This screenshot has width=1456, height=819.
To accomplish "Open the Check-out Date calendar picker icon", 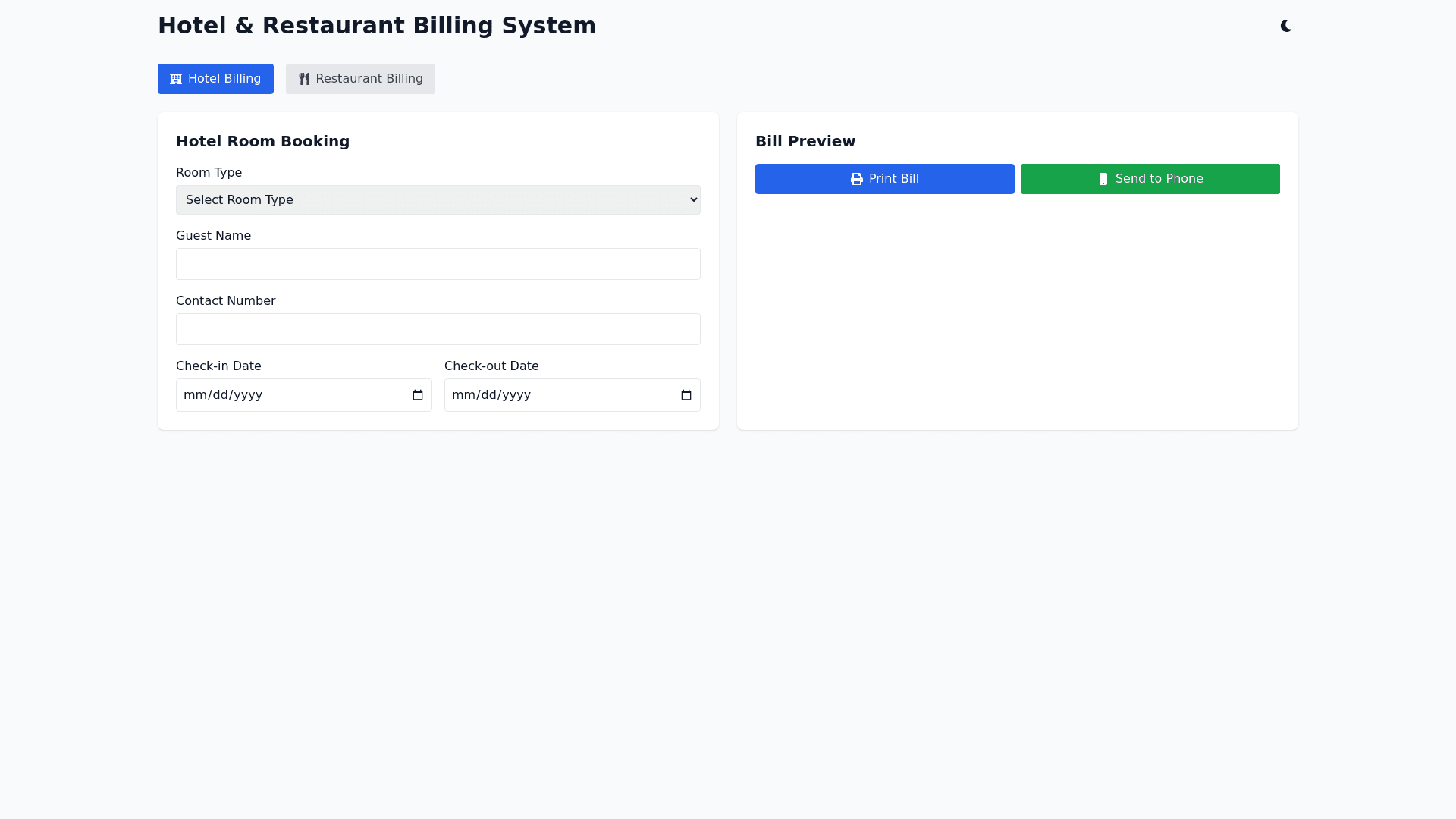I will pyautogui.click(x=686, y=395).
